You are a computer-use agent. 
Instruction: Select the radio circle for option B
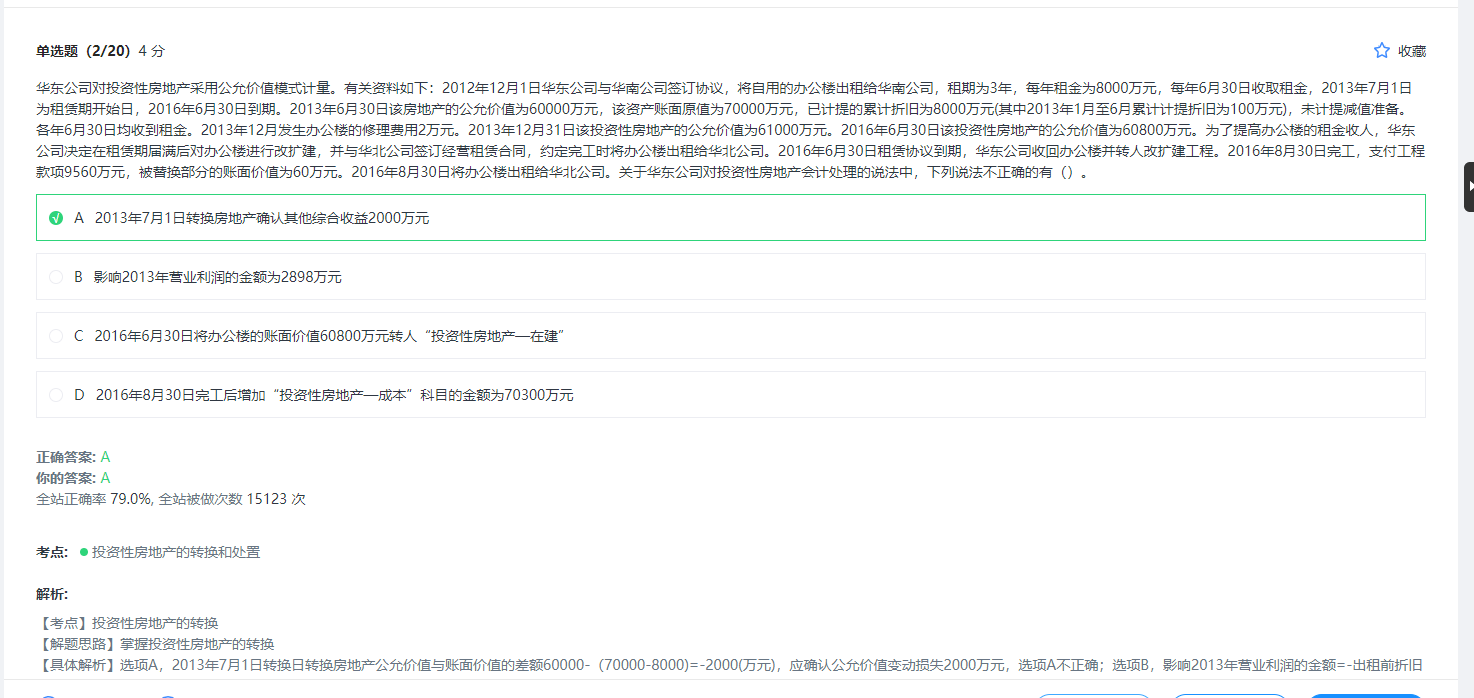pos(56,277)
